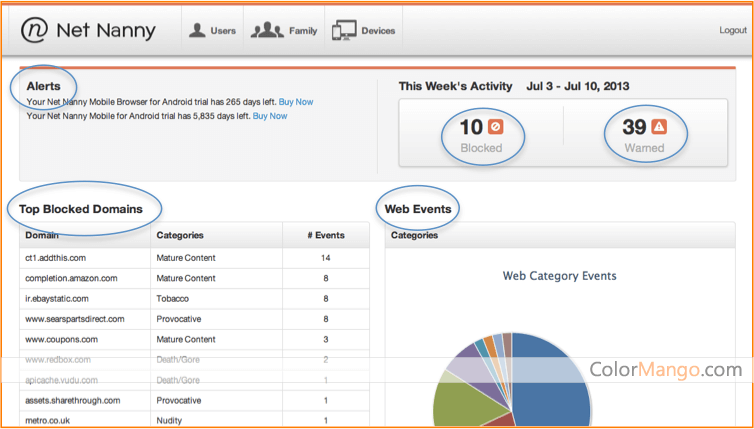Click the Web Category Events chart title
754x429 pixels.
560,276
